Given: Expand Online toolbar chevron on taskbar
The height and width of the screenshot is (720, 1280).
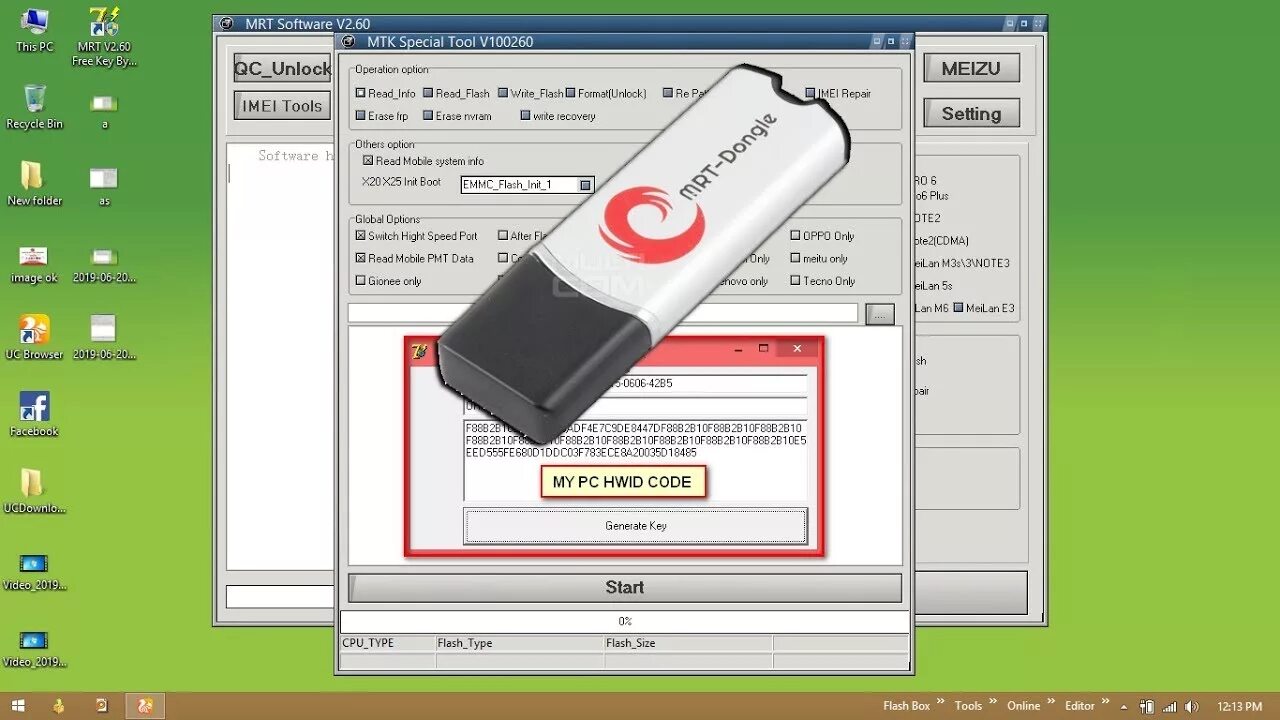Looking at the screenshot, I should tap(1052, 701).
